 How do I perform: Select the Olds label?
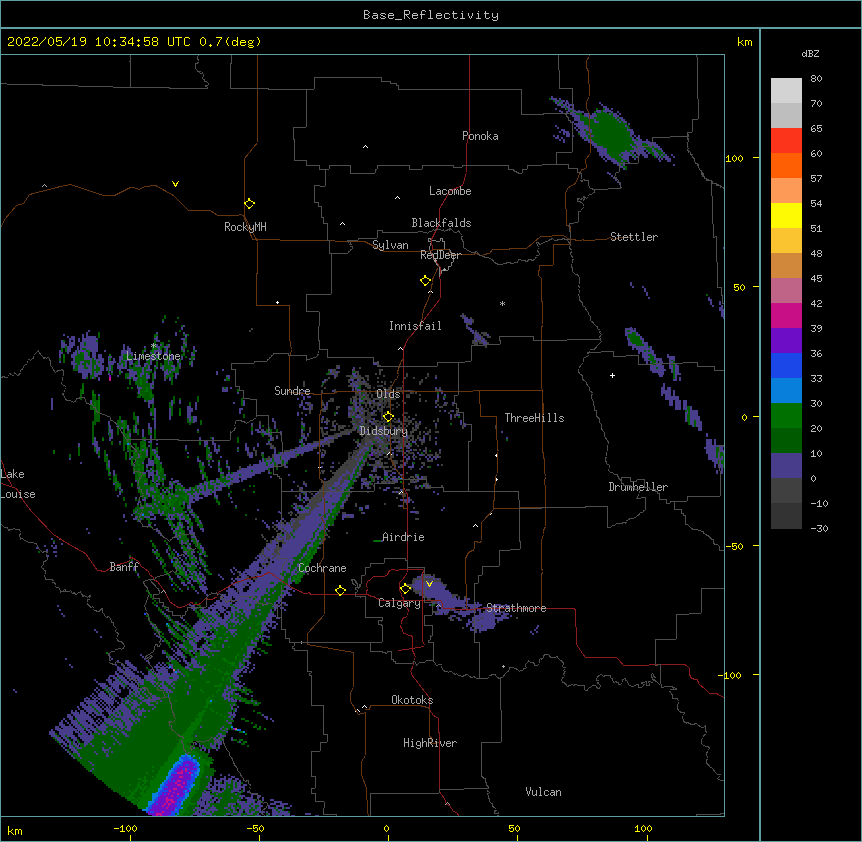tap(388, 394)
